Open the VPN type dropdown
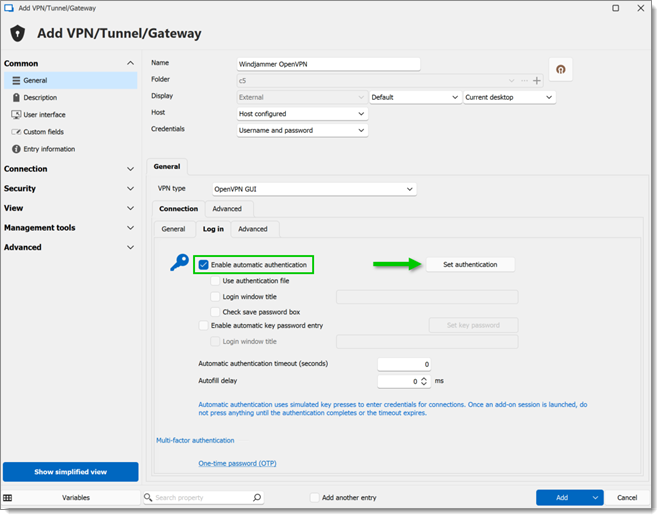 [x=314, y=190]
